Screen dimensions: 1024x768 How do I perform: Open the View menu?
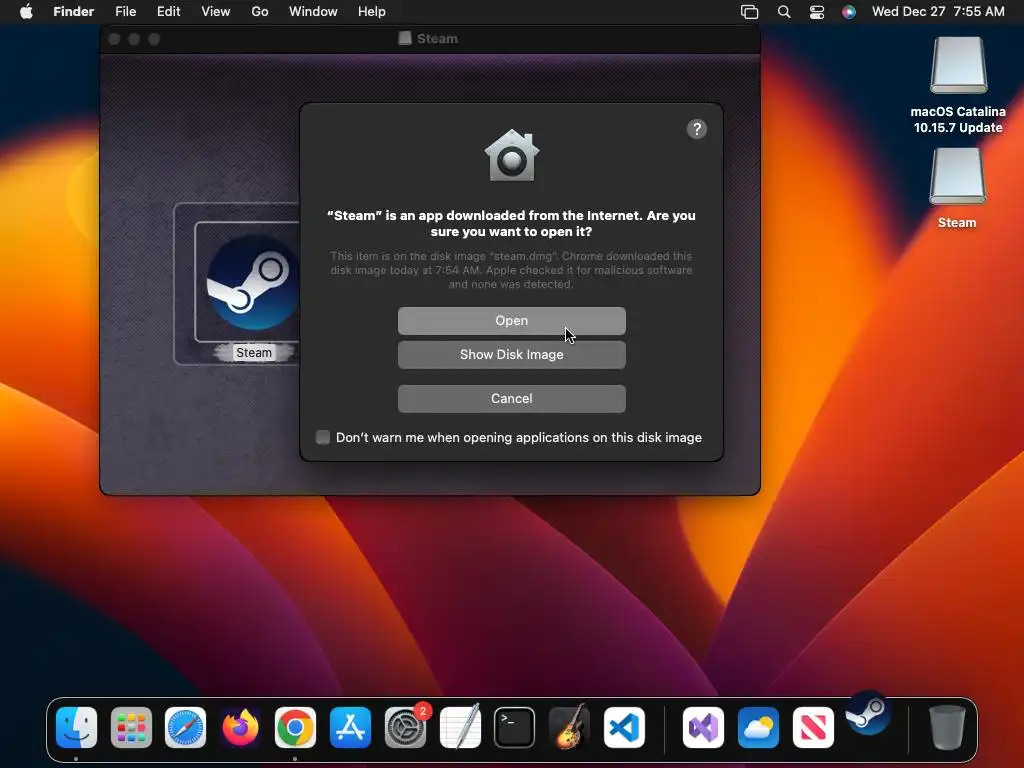[216, 12]
